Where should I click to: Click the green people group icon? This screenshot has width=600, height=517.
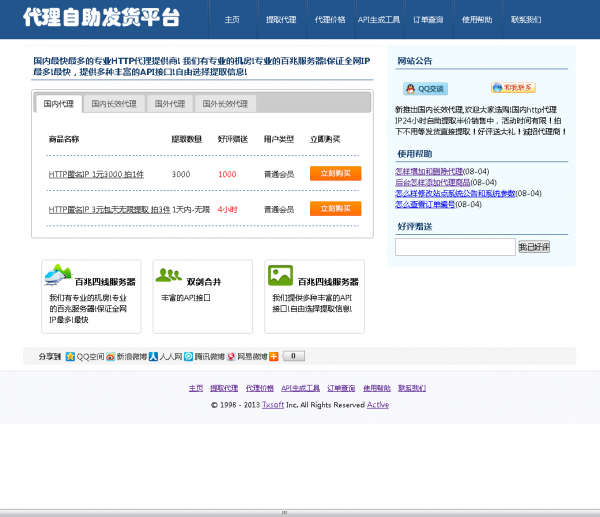(x=169, y=275)
